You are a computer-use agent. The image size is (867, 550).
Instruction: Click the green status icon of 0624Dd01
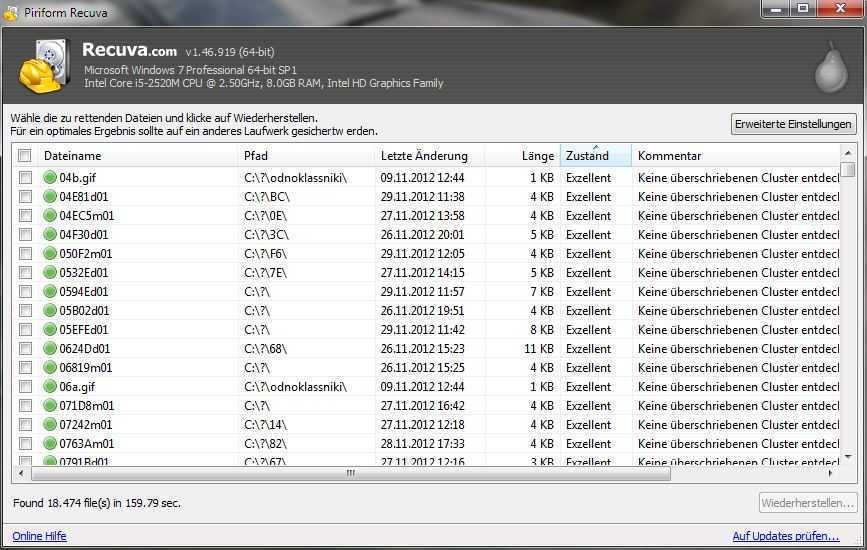point(50,348)
